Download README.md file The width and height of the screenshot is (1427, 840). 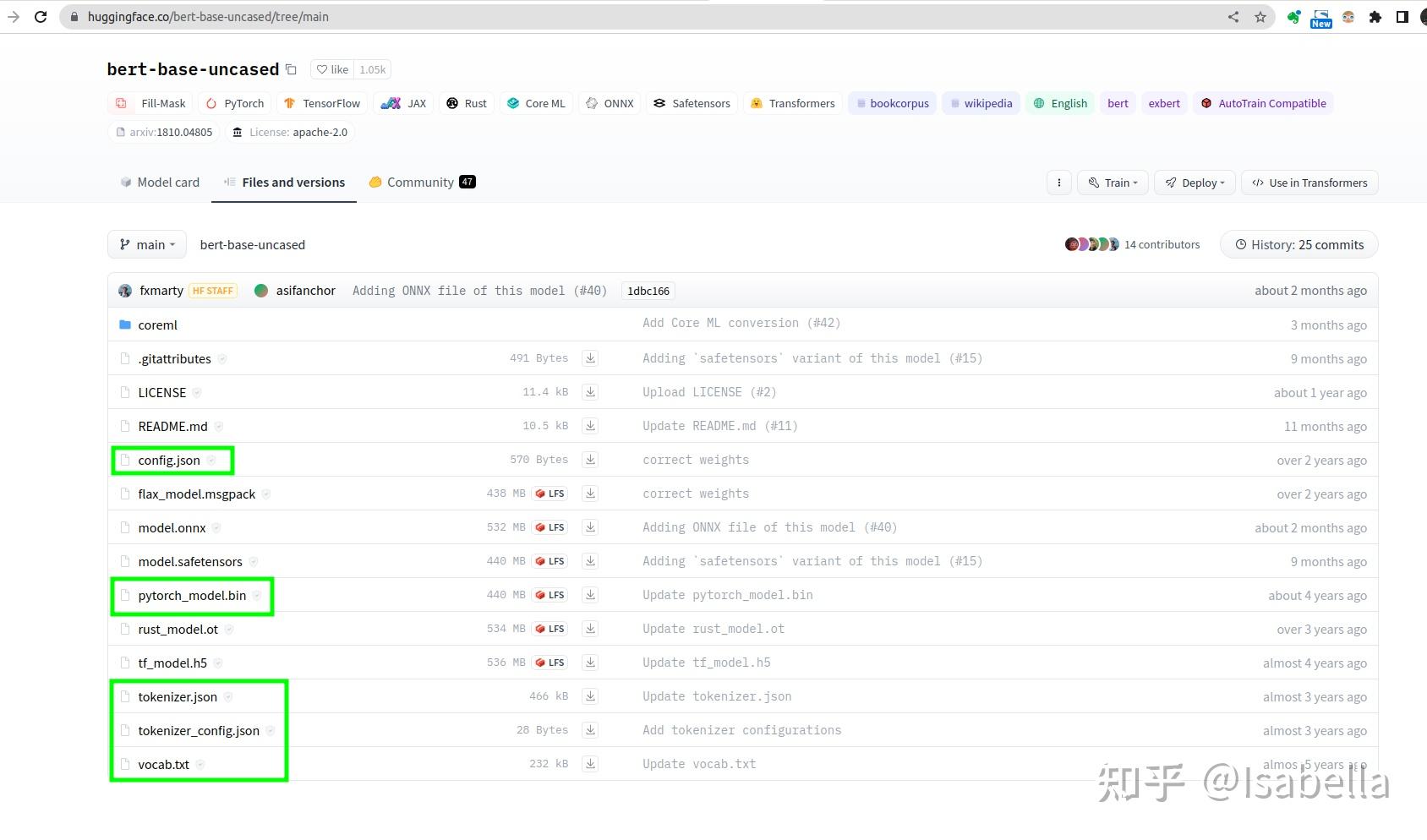590,426
